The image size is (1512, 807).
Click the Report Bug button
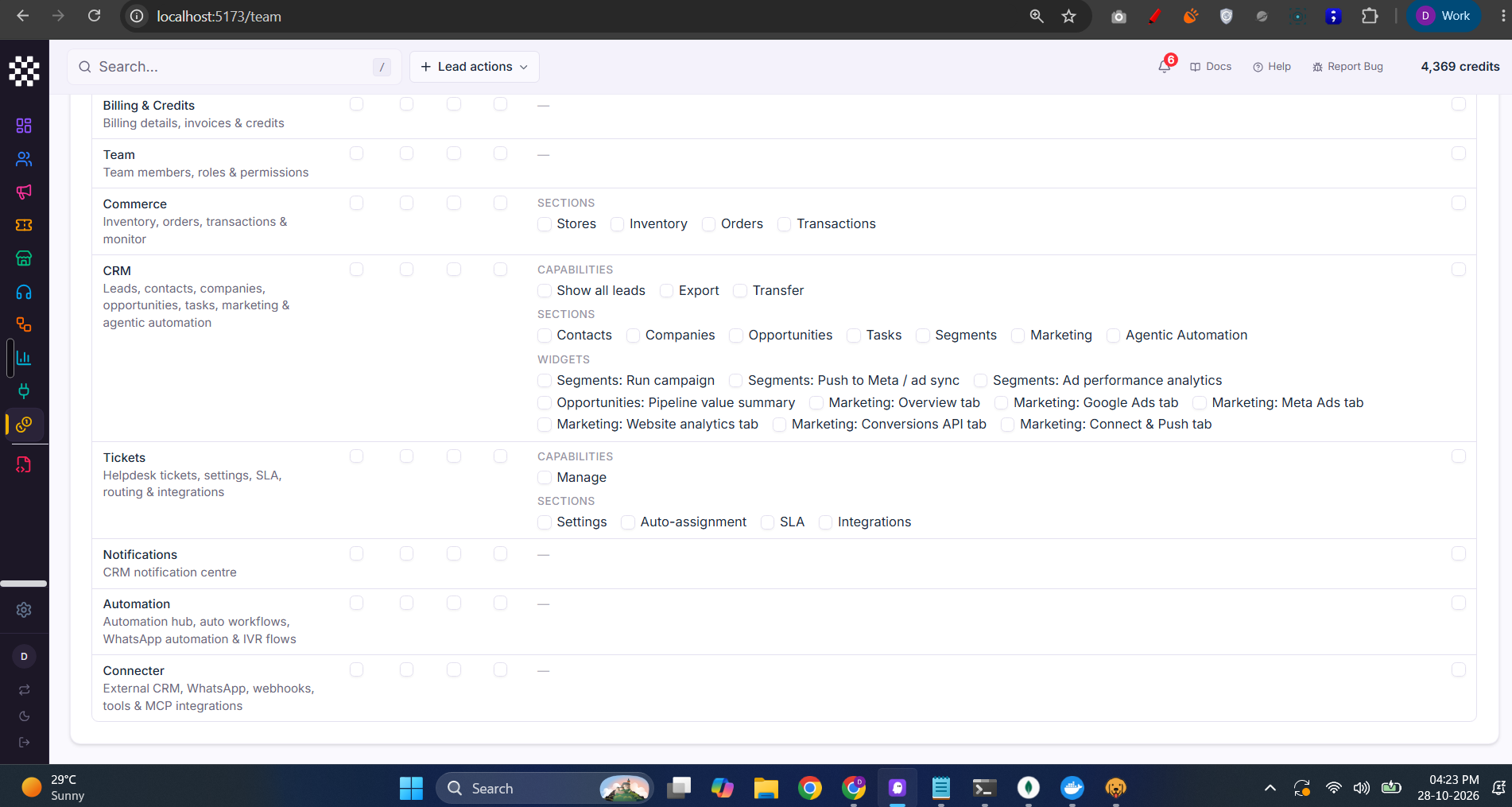point(1347,67)
